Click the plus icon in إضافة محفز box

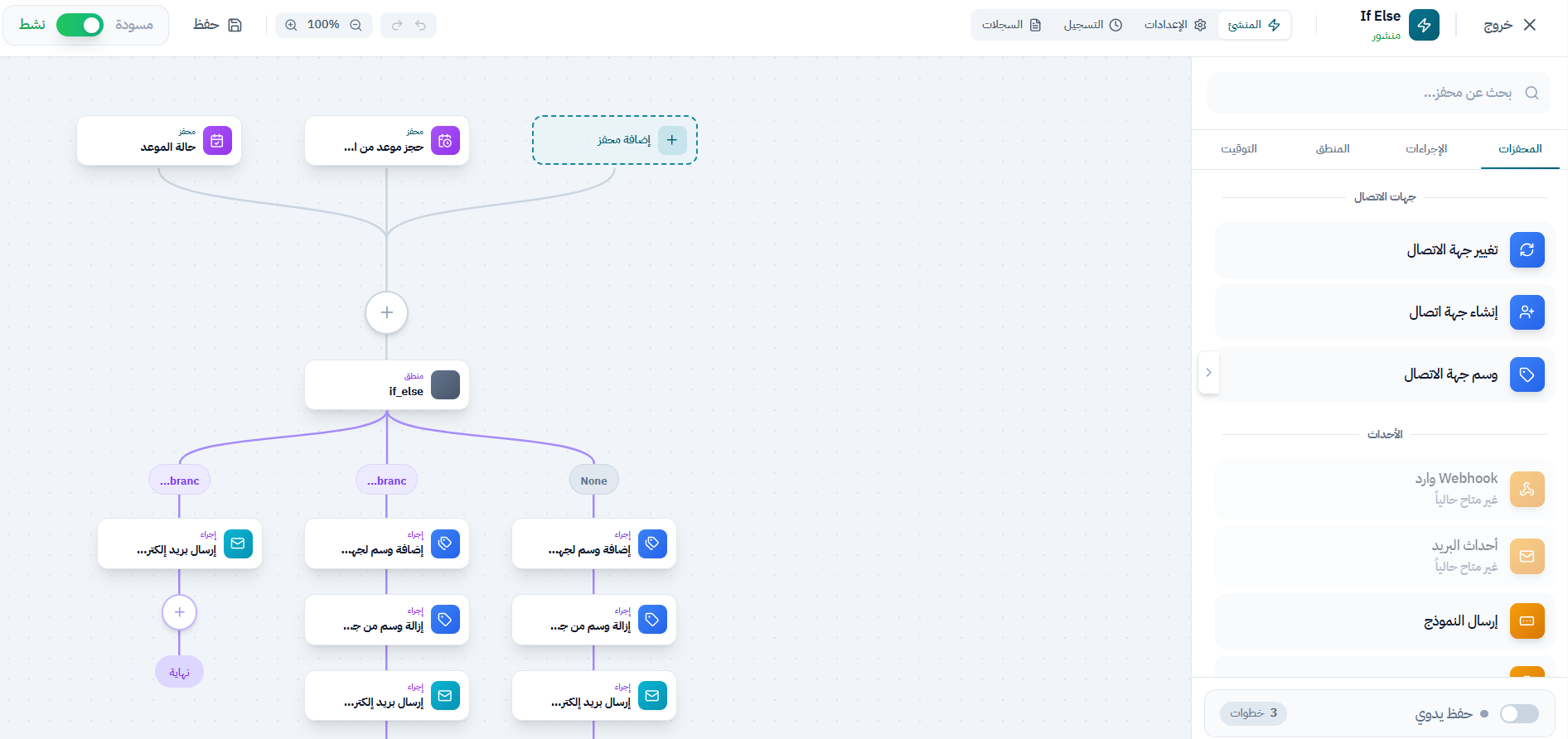(x=672, y=140)
